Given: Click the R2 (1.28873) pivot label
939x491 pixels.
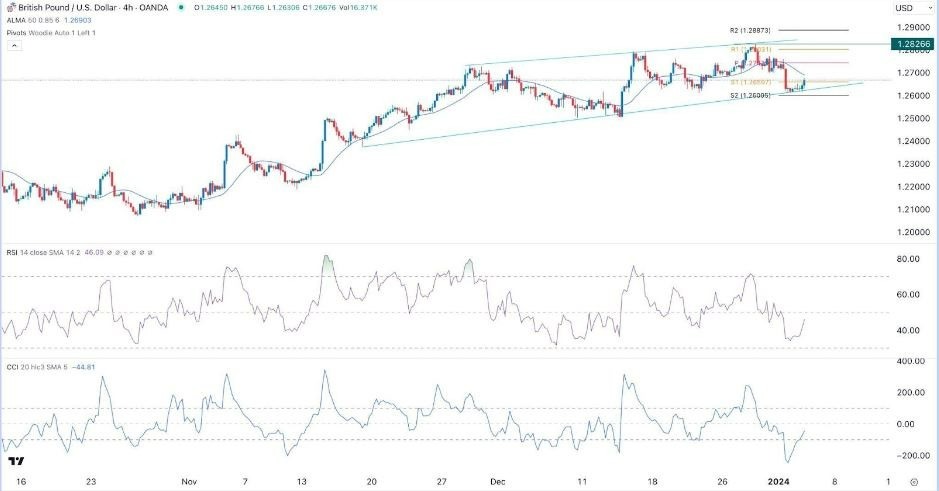Looking at the screenshot, I should pyautogui.click(x=750, y=30).
